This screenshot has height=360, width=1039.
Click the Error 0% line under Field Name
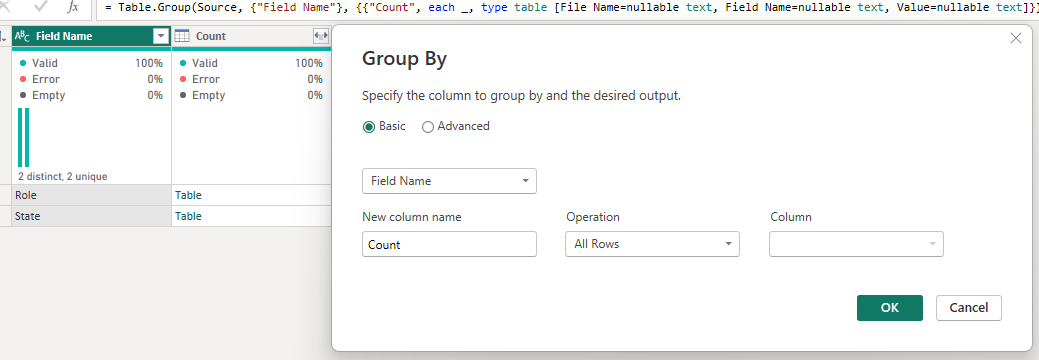[91, 80]
